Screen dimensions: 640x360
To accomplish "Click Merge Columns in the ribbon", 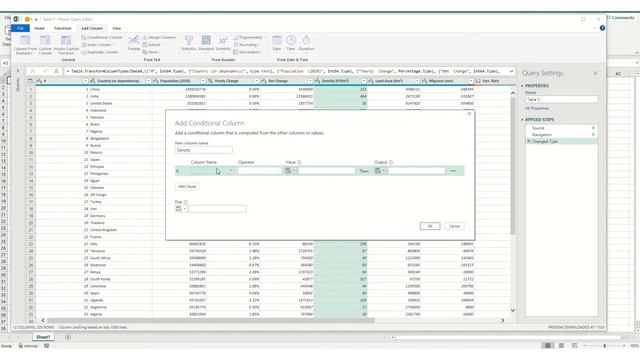I will tap(159, 38).
